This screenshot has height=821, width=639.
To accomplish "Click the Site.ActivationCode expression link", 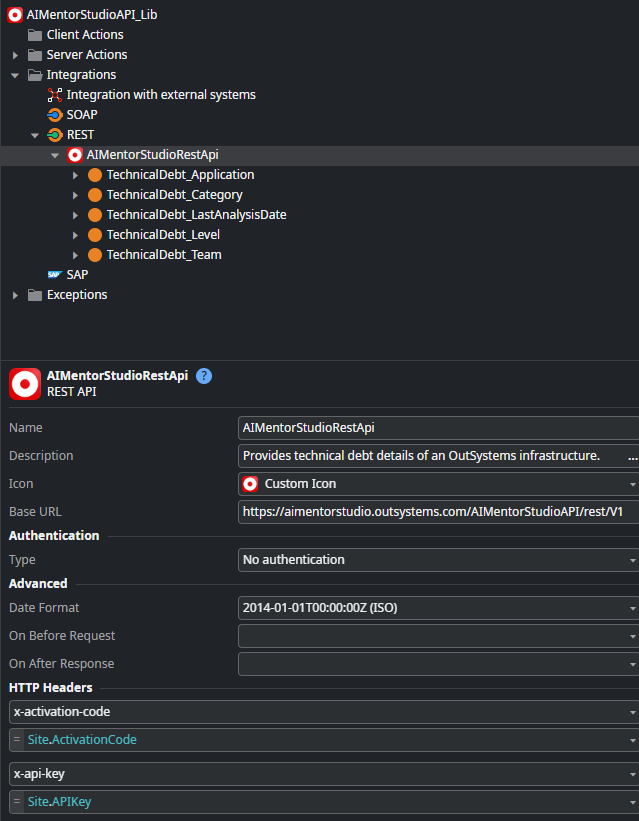I will (x=82, y=739).
